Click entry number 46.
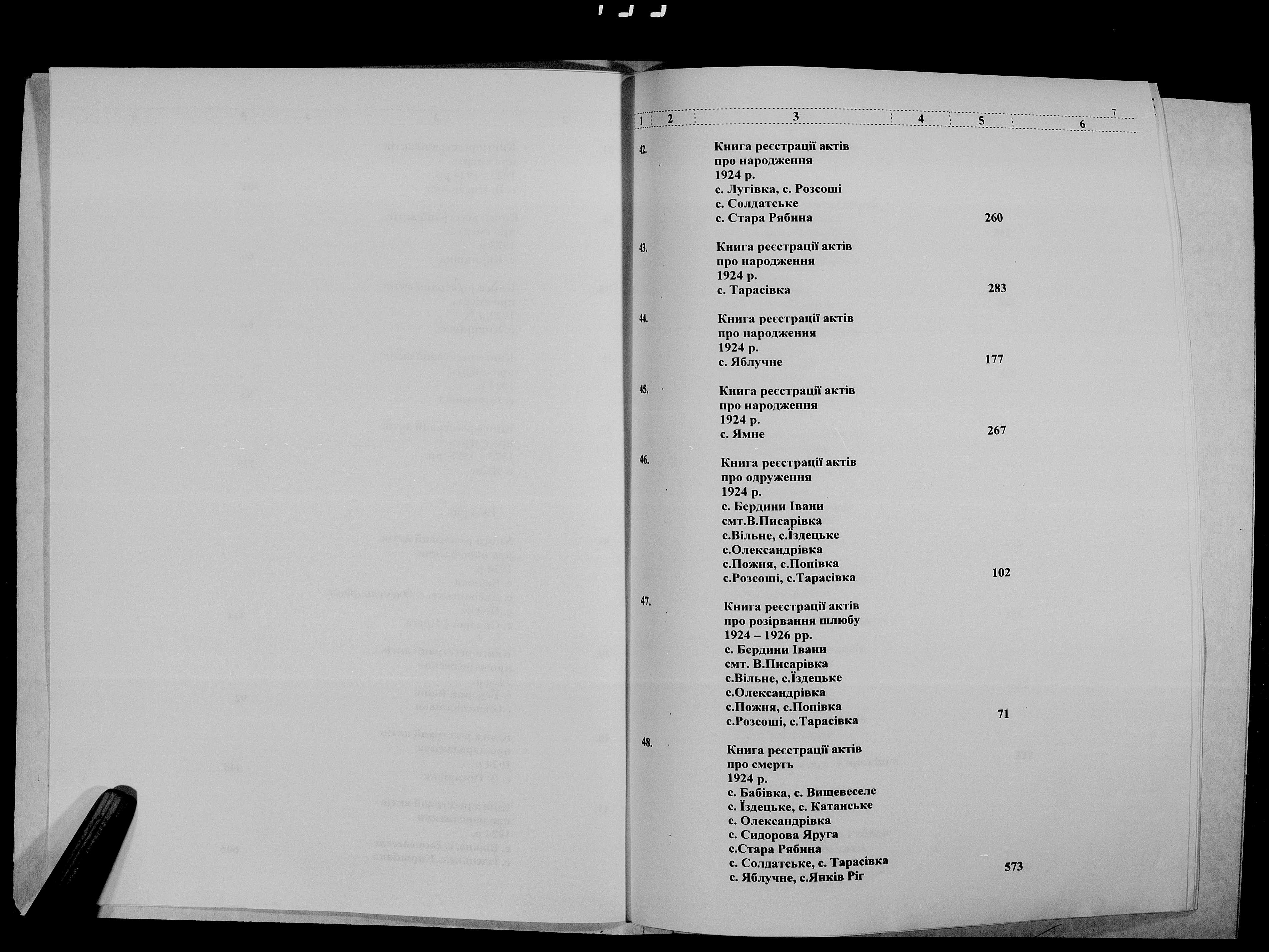The width and height of the screenshot is (1269, 952). [644, 460]
